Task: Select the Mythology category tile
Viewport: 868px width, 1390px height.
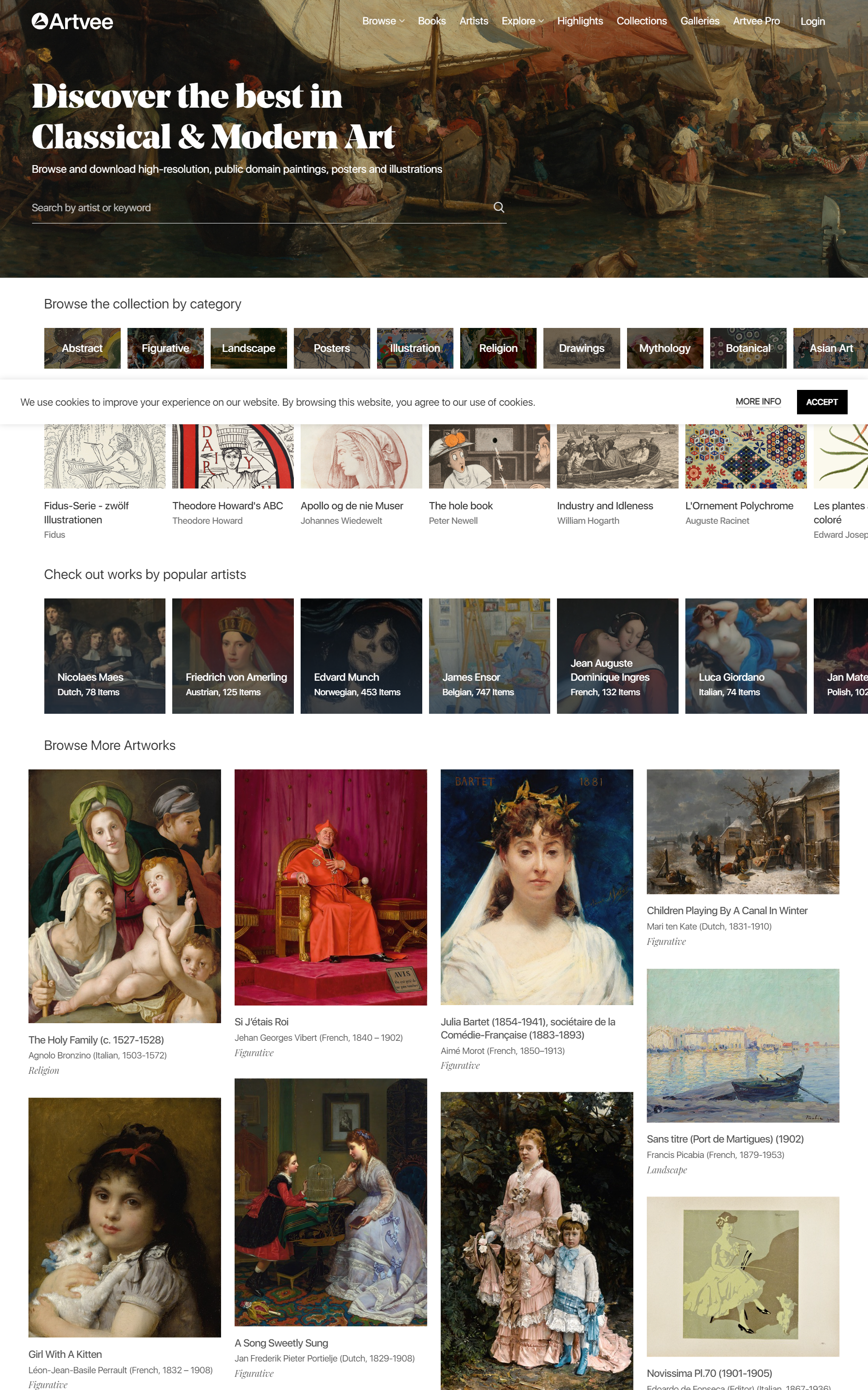Action: pyautogui.click(x=665, y=348)
